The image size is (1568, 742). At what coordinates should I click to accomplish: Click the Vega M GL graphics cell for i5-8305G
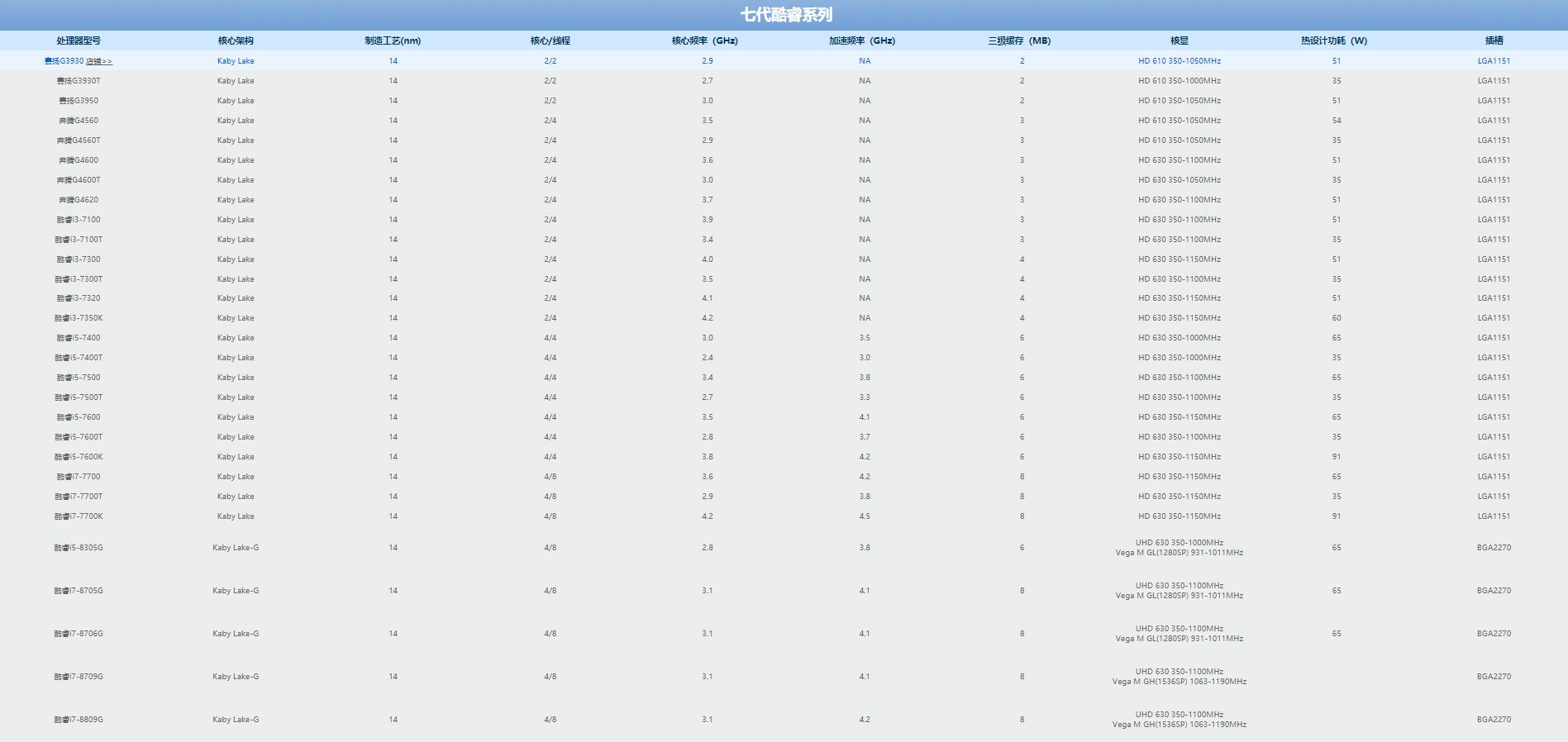(1180, 553)
